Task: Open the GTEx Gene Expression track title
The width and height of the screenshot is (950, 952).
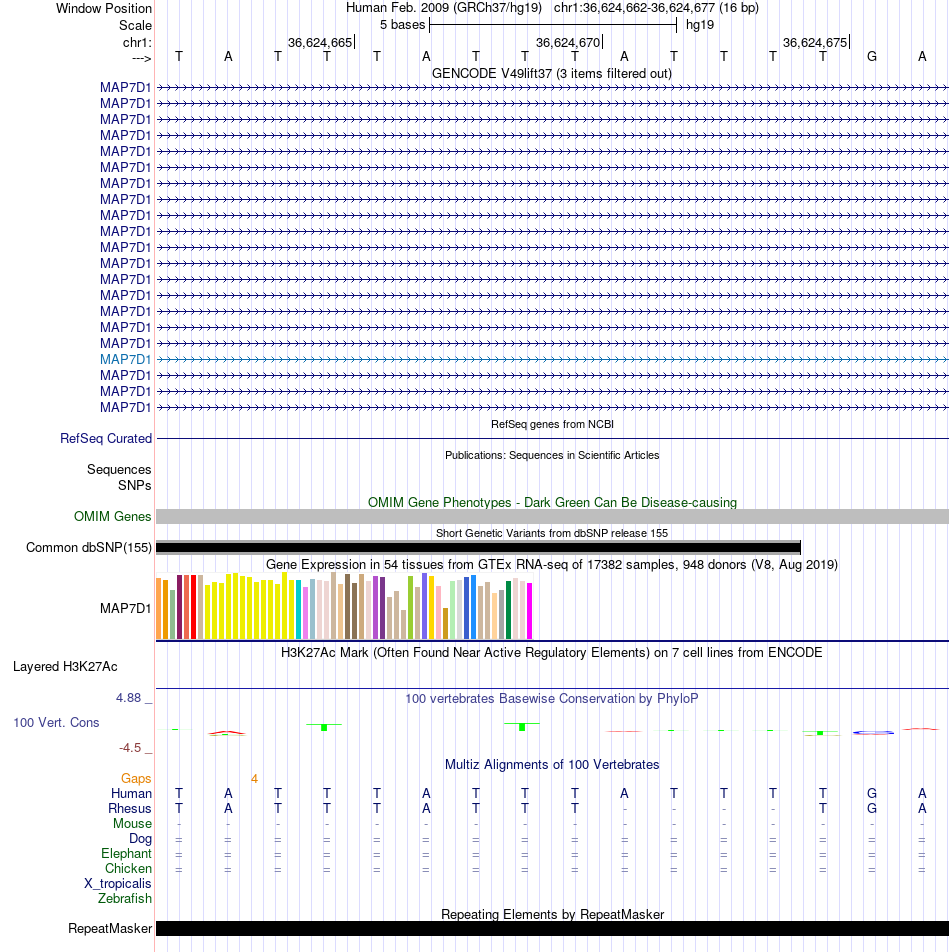Action: (x=552, y=565)
